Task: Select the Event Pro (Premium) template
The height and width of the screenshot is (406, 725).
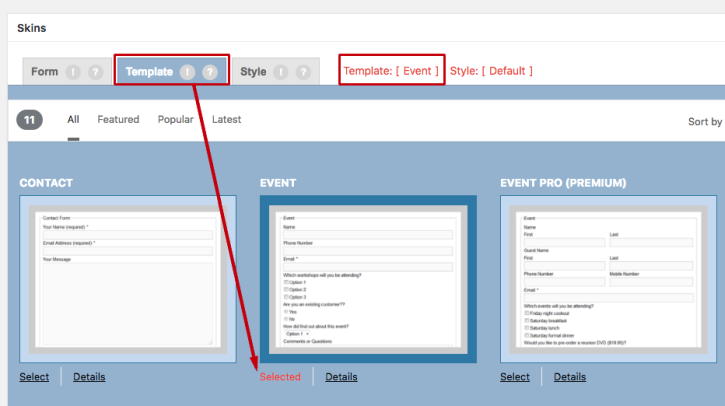Action: pyautogui.click(x=514, y=377)
